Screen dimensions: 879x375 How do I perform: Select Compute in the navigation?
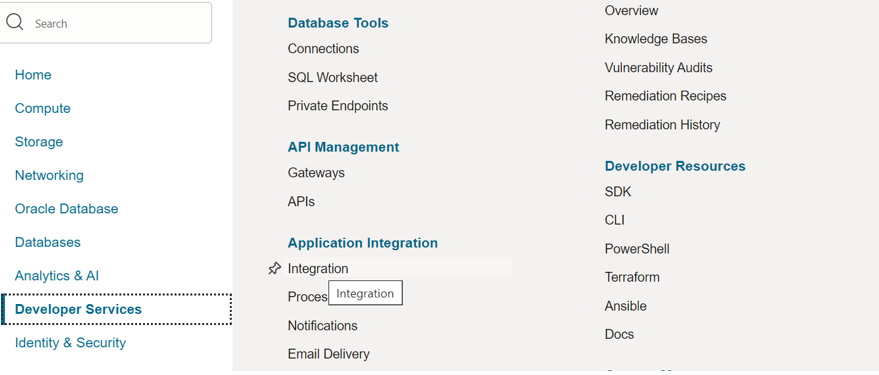click(43, 108)
